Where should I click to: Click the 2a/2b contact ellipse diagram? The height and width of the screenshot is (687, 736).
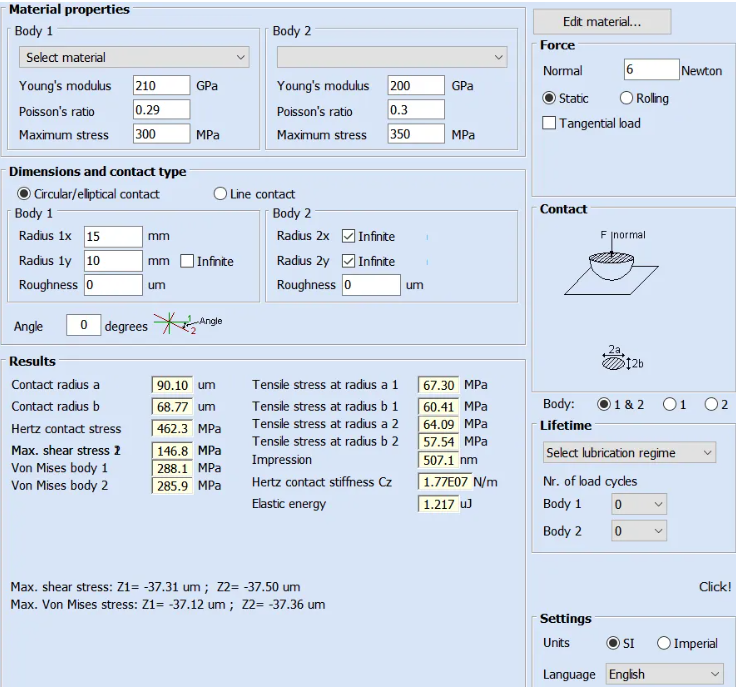[x=622, y=358]
